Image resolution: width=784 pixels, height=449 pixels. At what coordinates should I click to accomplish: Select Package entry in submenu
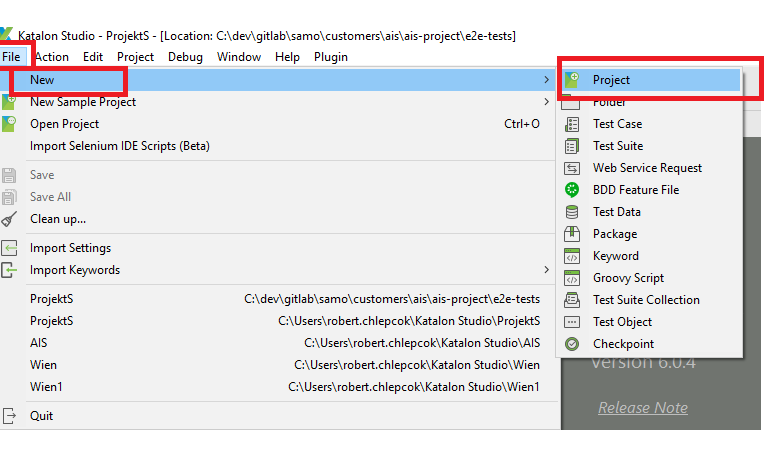[650, 234]
